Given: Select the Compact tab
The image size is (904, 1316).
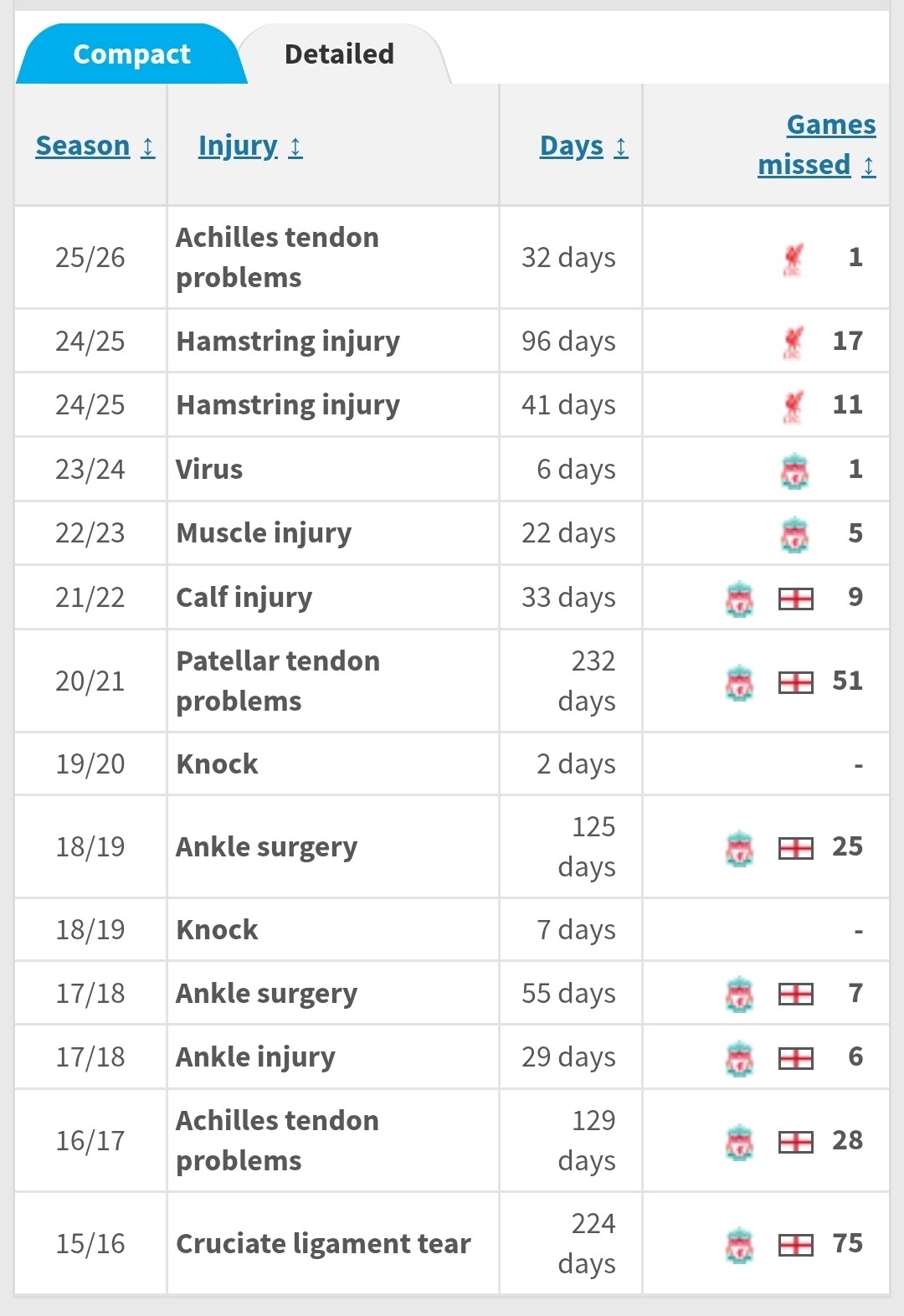Looking at the screenshot, I should (131, 54).
